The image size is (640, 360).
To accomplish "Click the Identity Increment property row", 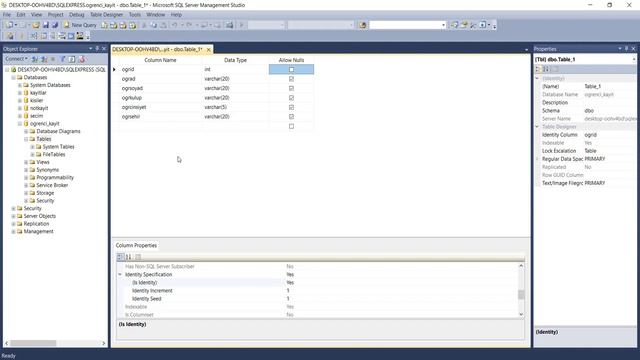I will 318,291.
